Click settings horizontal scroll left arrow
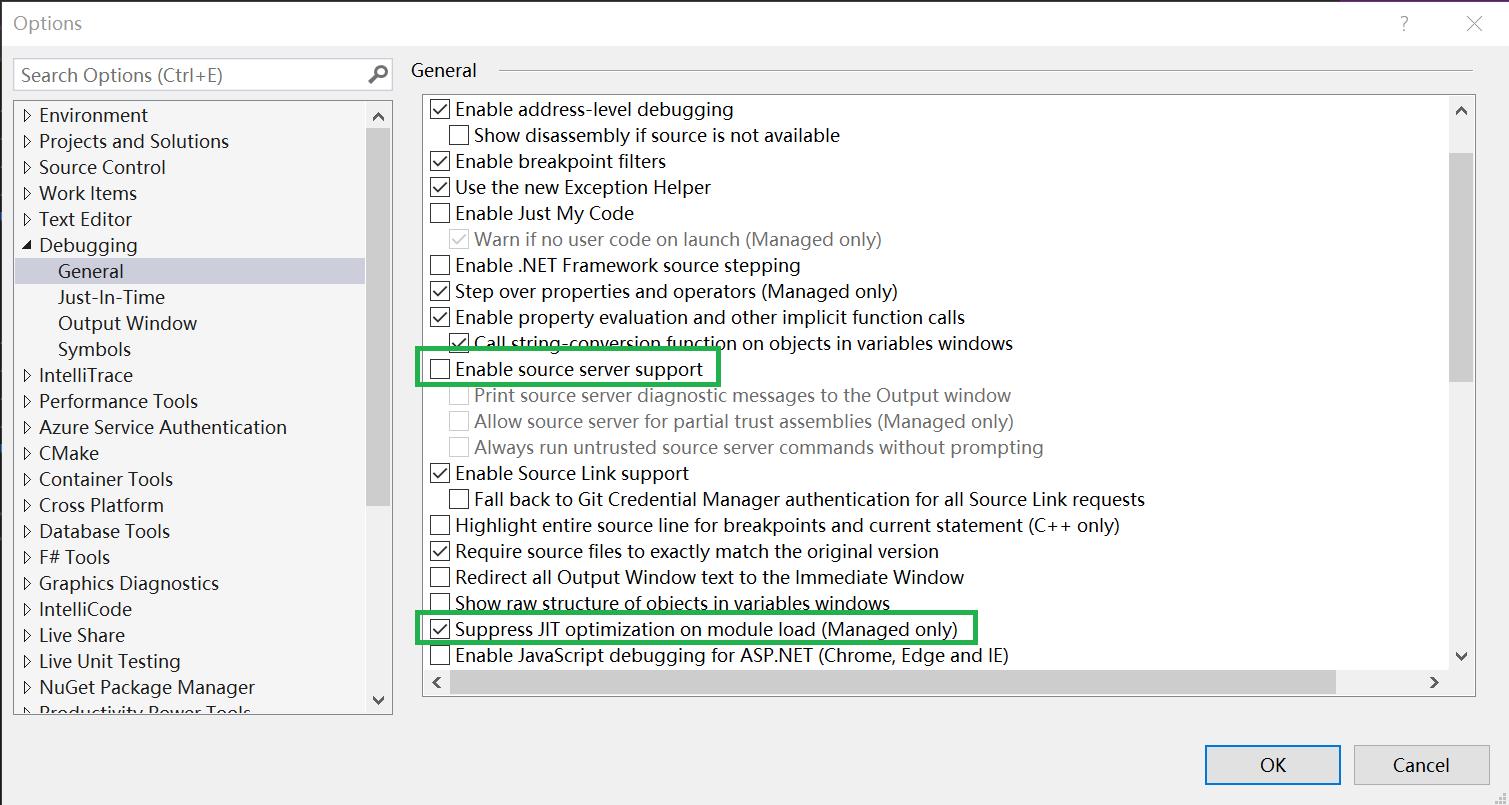The height and width of the screenshot is (805, 1509). pyautogui.click(x=436, y=682)
